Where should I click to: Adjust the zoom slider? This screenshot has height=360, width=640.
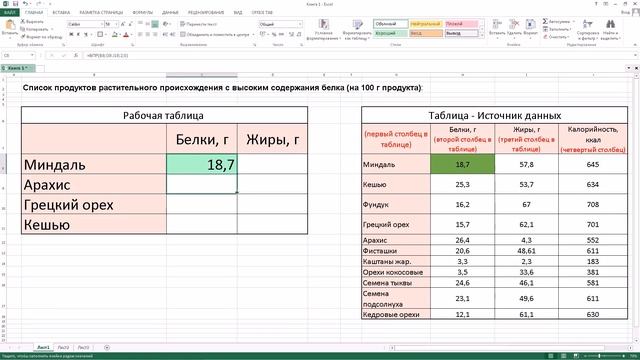[x=599, y=356]
